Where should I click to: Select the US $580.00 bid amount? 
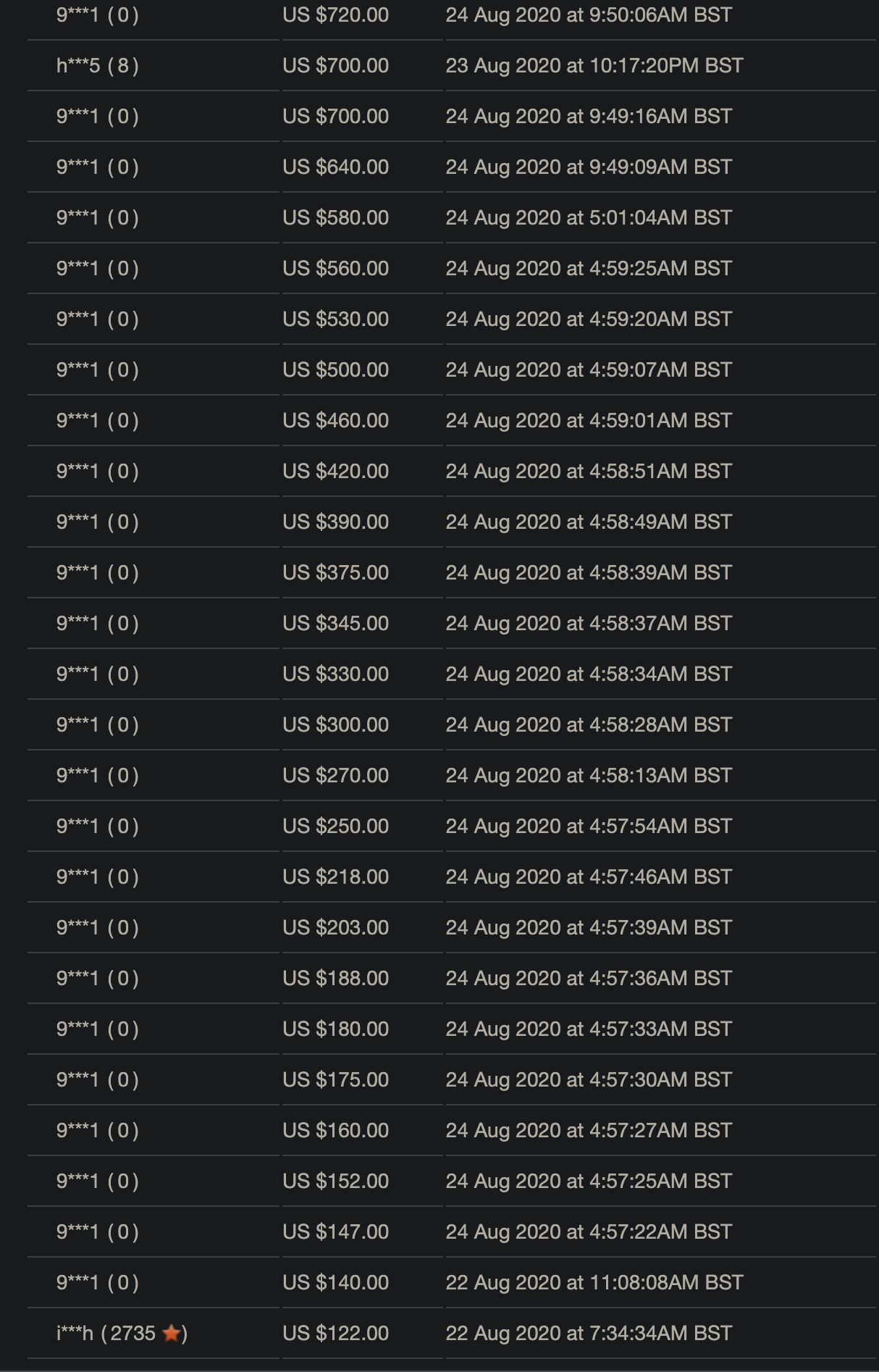pos(336,218)
